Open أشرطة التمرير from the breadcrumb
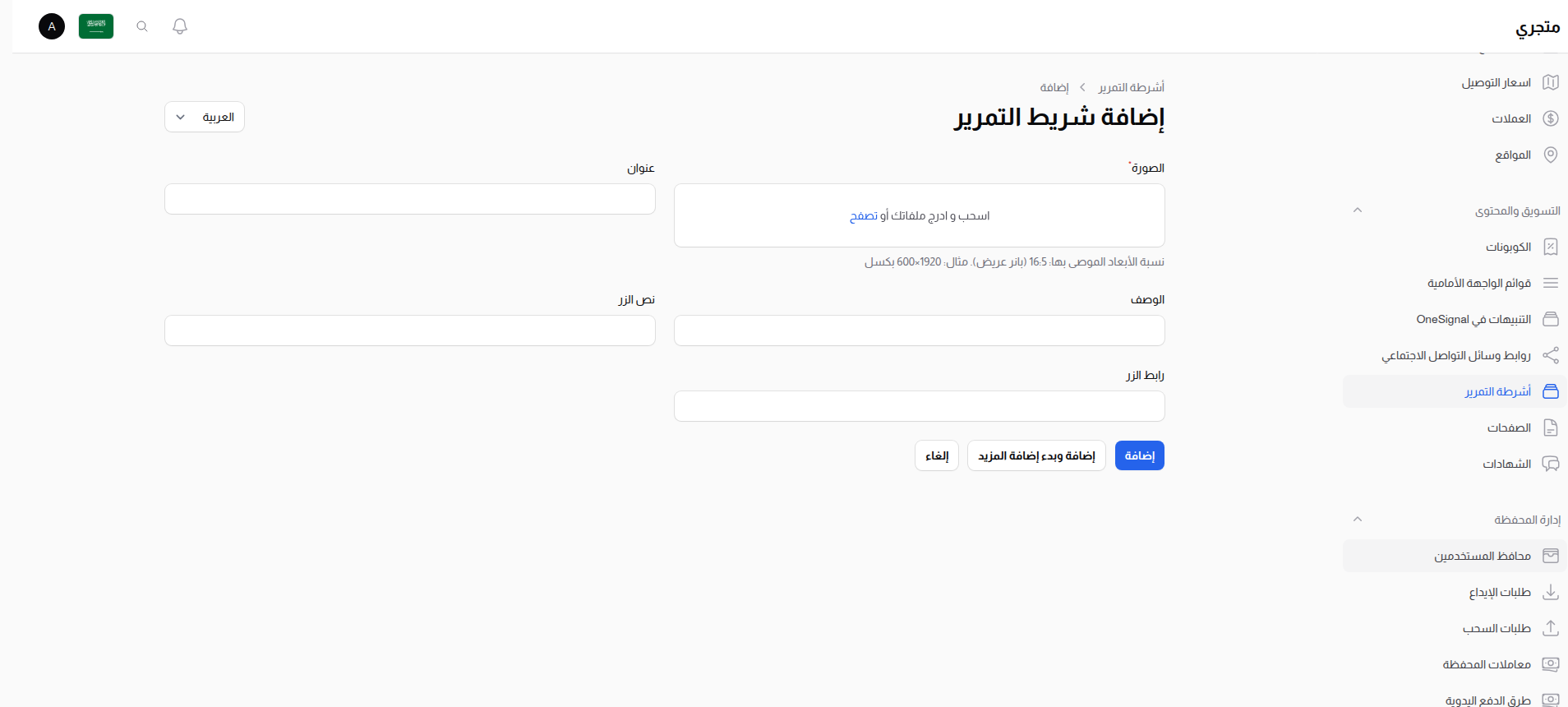This screenshot has width=1568, height=707. pyautogui.click(x=1128, y=87)
